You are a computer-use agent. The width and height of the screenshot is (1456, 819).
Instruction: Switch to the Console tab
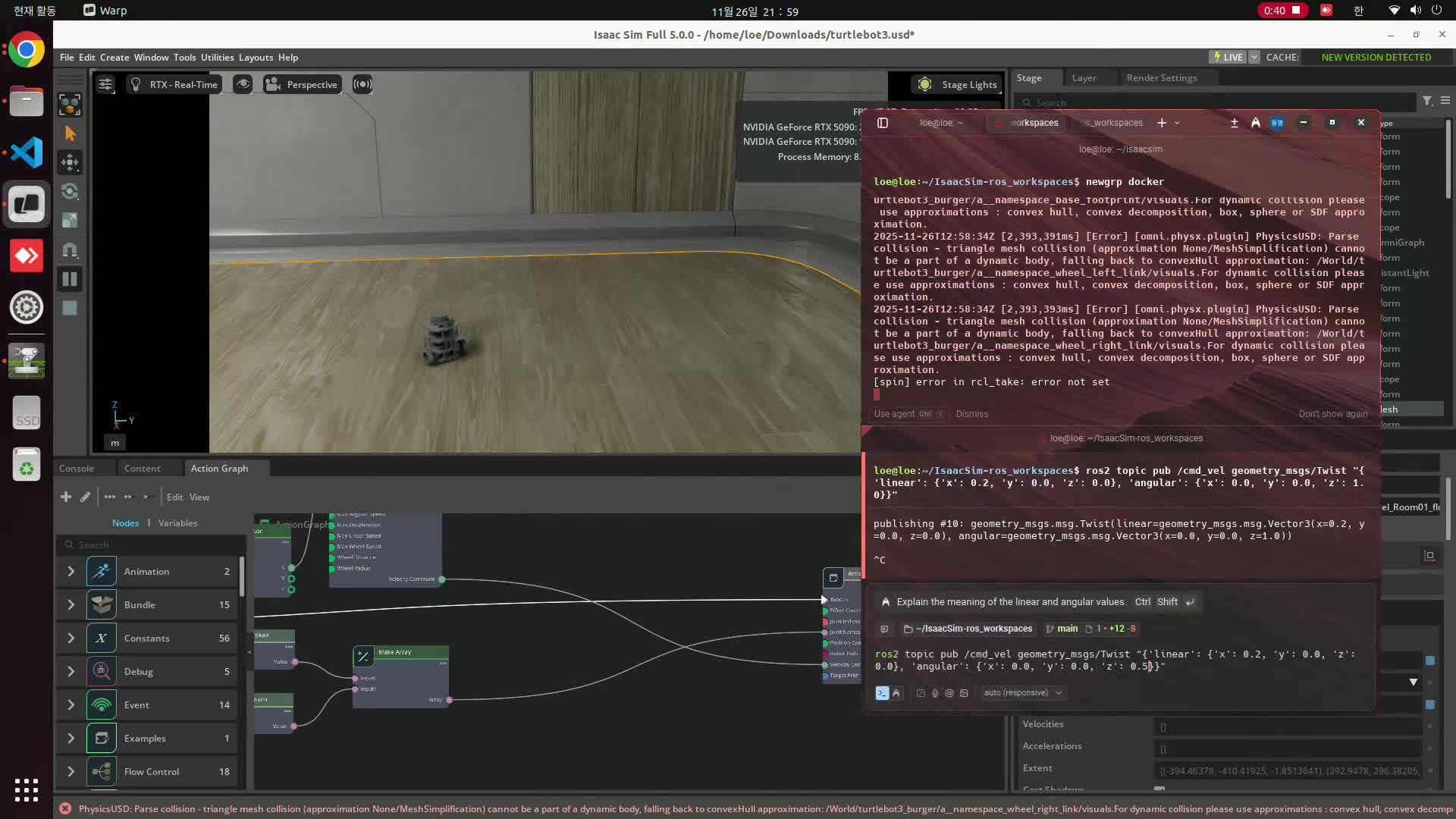77,468
